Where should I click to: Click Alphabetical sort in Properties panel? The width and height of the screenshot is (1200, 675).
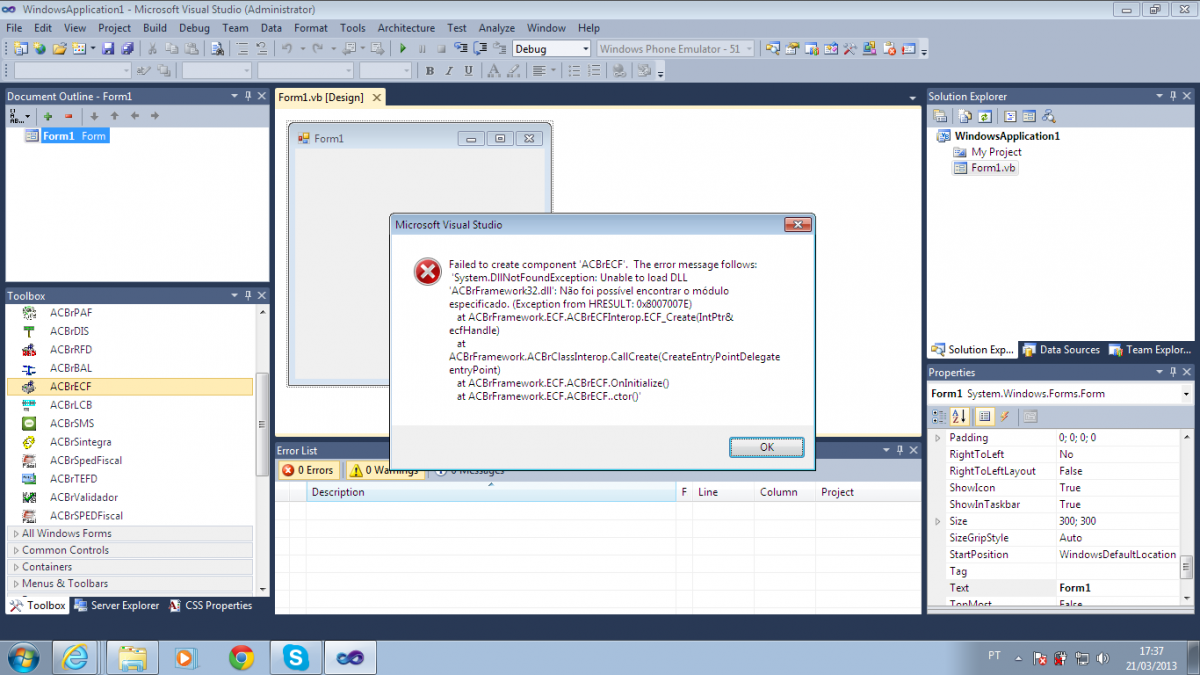click(x=959, y=416)
